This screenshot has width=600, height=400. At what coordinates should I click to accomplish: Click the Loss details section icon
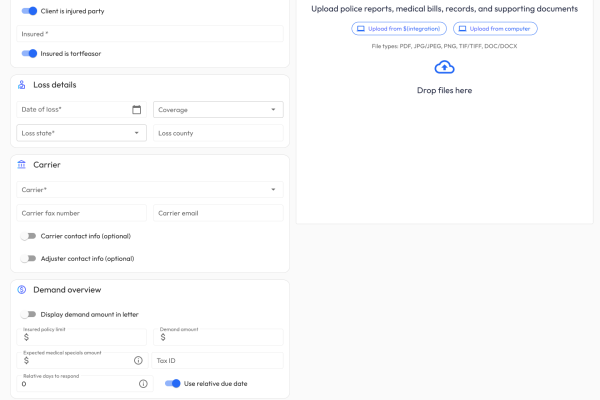click(22, 85)
